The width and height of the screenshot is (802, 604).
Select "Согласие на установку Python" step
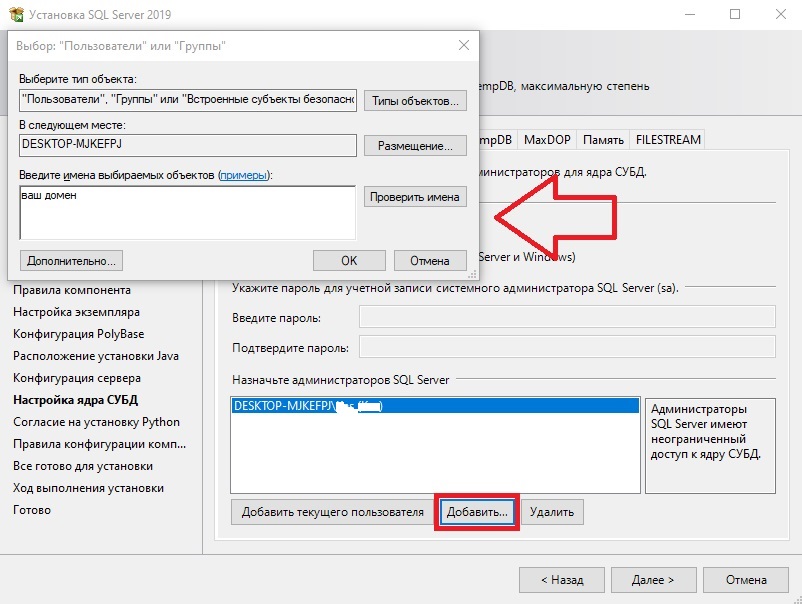[x=96, y=422]
